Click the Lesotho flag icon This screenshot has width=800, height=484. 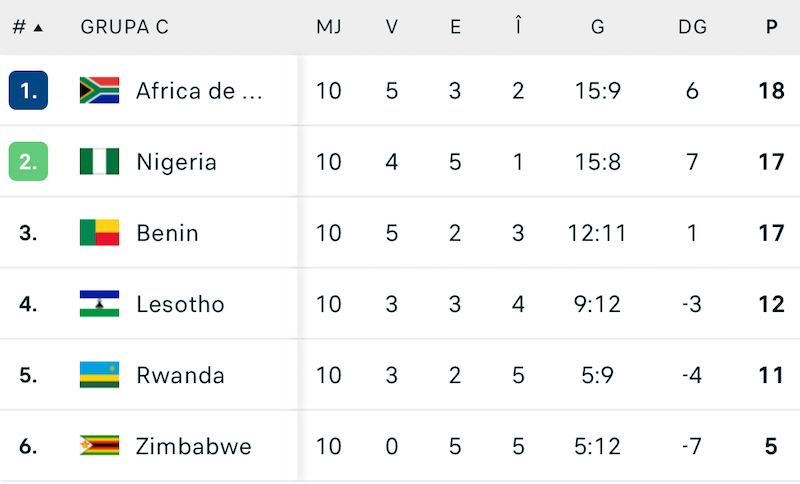click(x=99, y=304)
